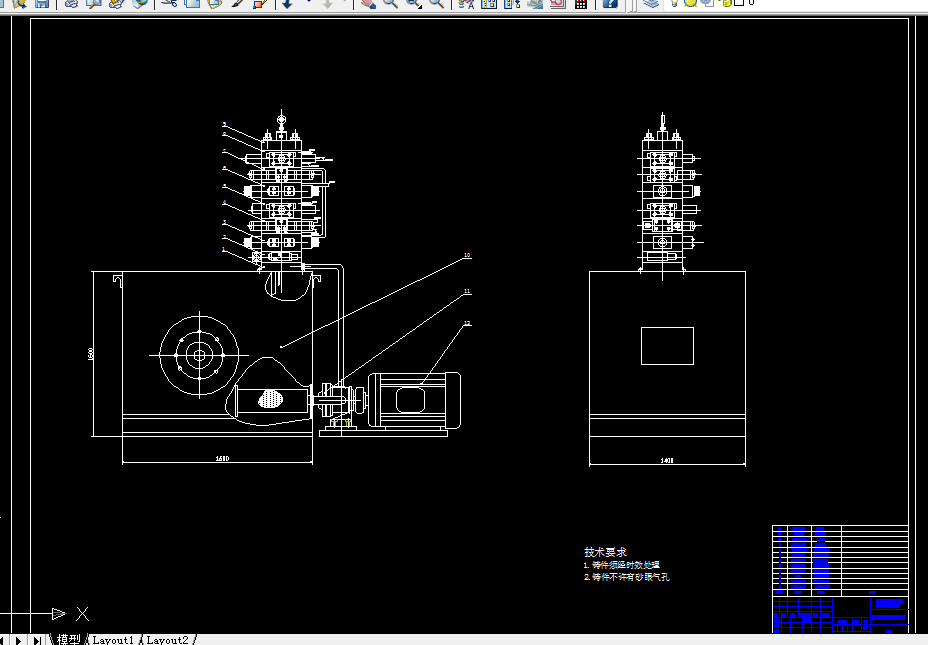Undo the last action with blue arrow

click(x=288, y=3)
